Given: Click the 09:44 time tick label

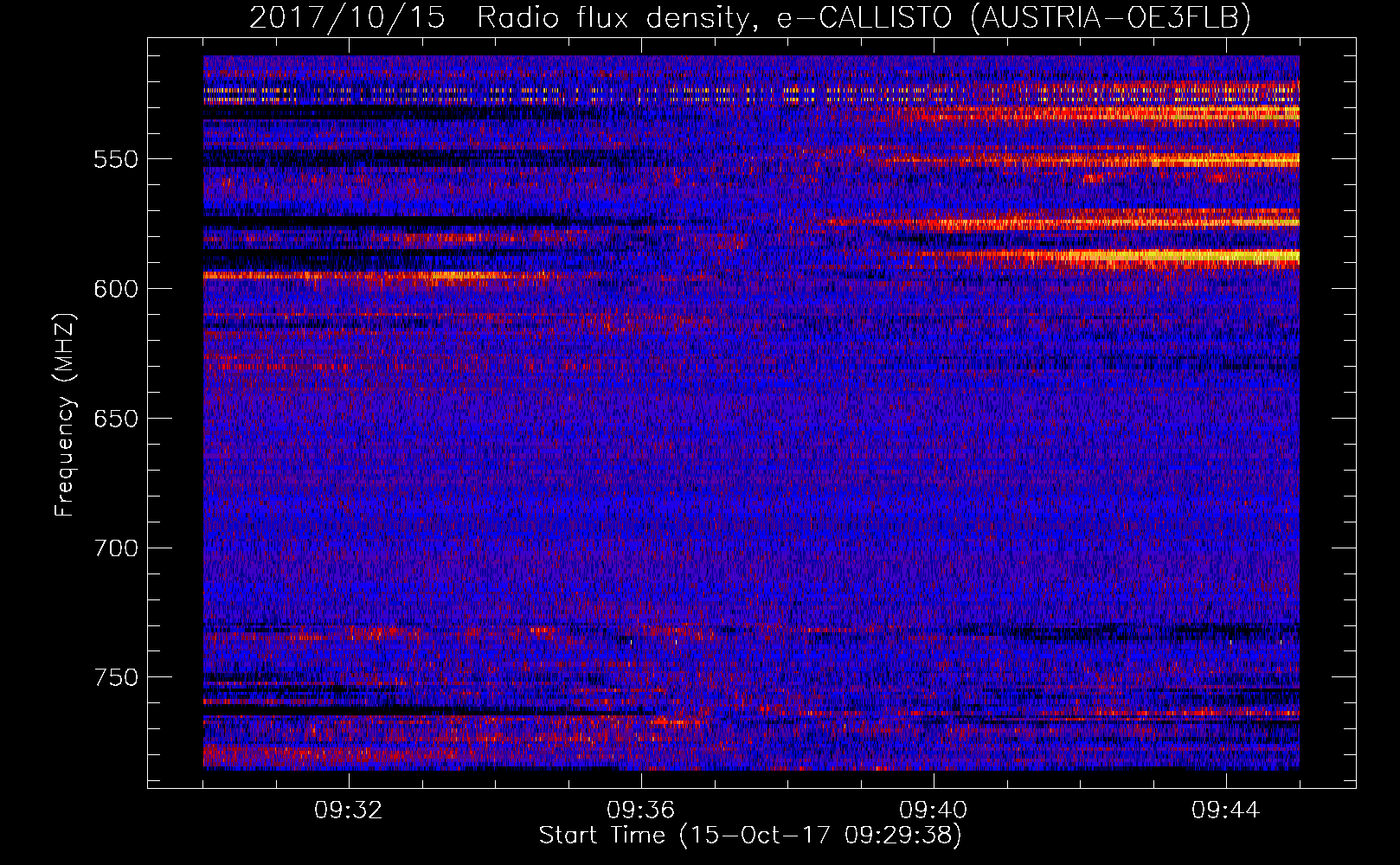Looking at the screenshot, I should click(1226, 811).
